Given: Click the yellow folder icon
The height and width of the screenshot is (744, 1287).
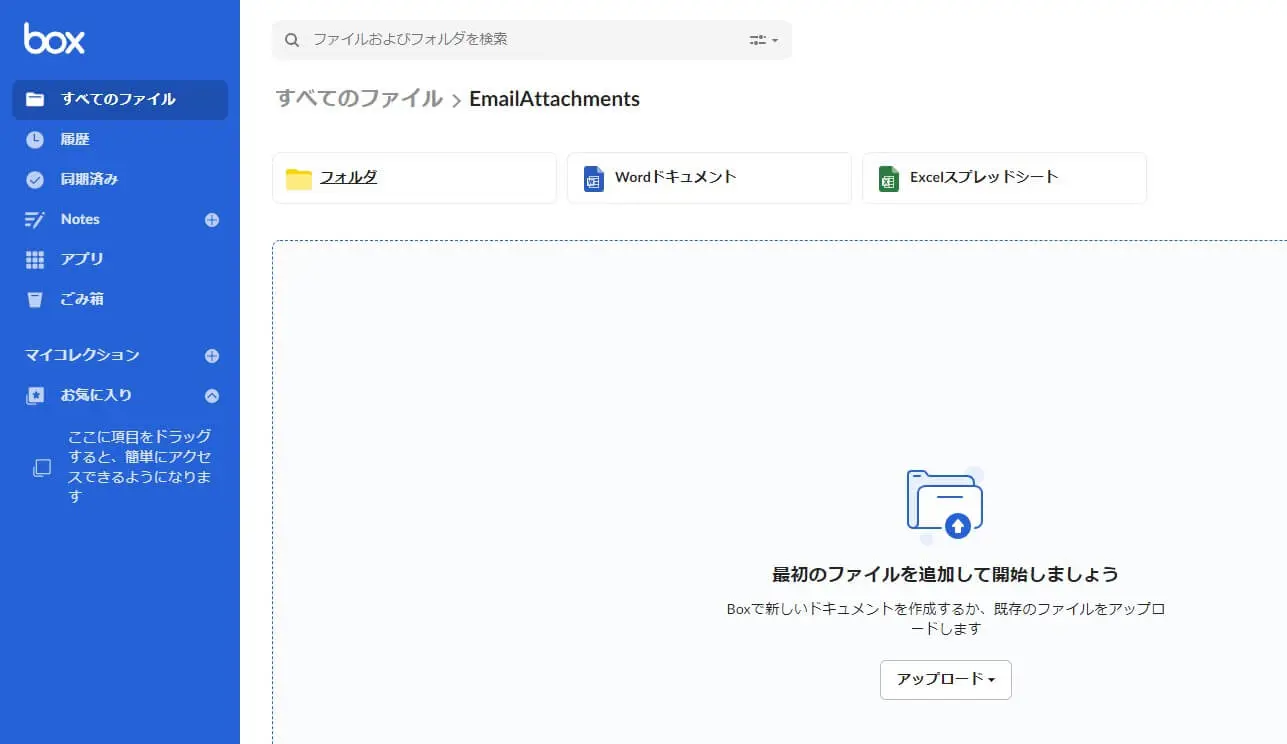Looking at the screenshot, I should (x=299, y=179).
